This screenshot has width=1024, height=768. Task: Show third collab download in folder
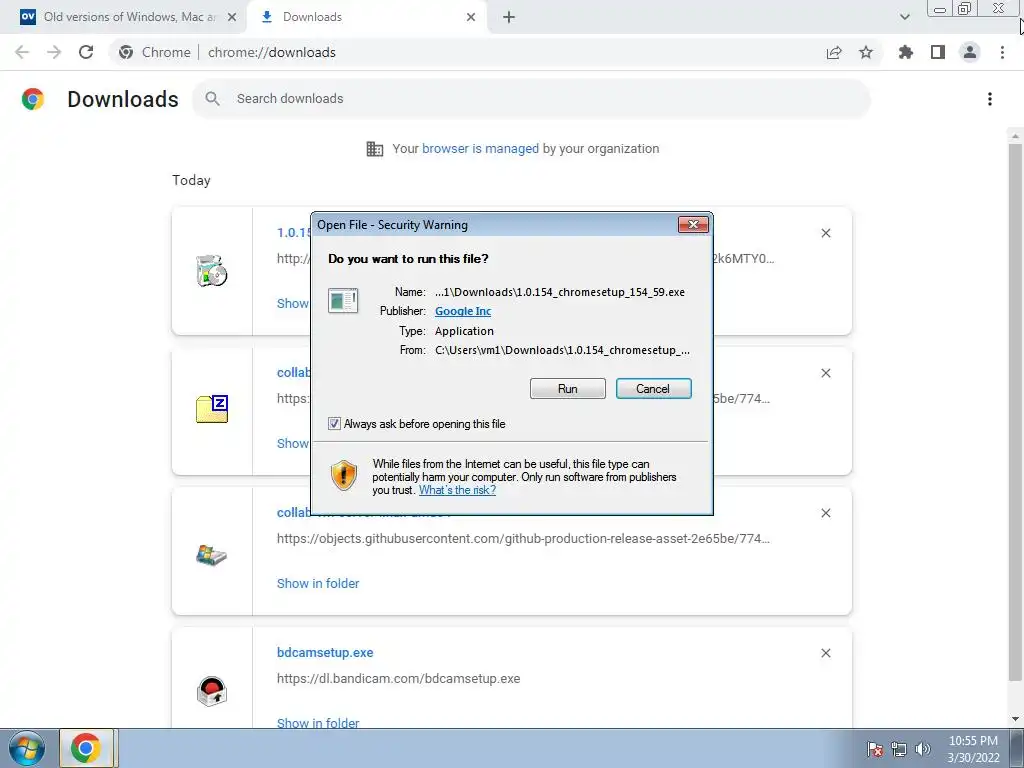point(318,583)
